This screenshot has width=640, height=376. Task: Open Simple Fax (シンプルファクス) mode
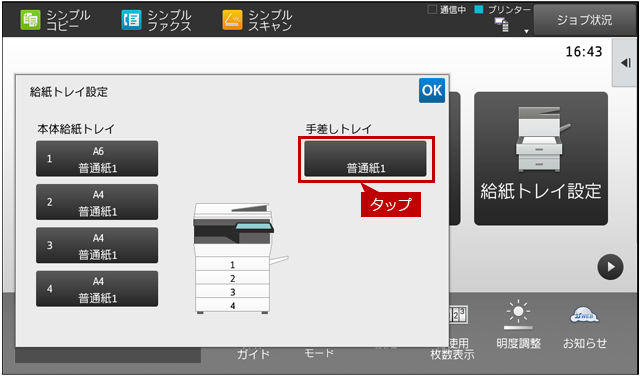pyautogui.click(x=156, y=20)
